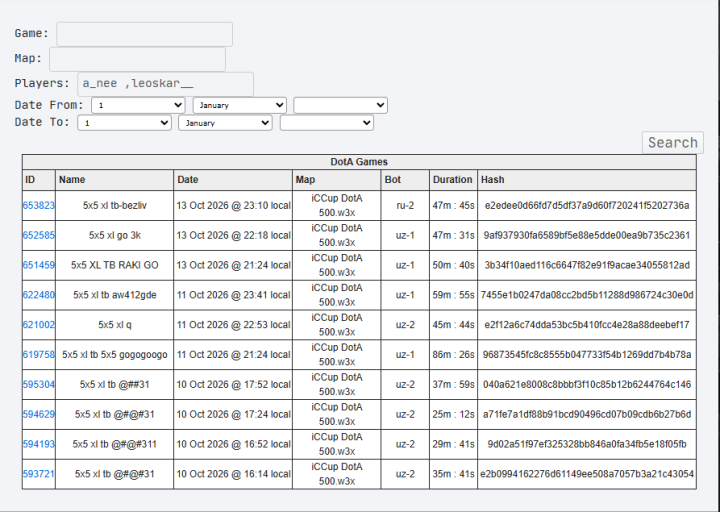The image size is (720, 512).
Task: Select game name 5x5 xl tb-bezliv
Action: [x=115, y=206]
